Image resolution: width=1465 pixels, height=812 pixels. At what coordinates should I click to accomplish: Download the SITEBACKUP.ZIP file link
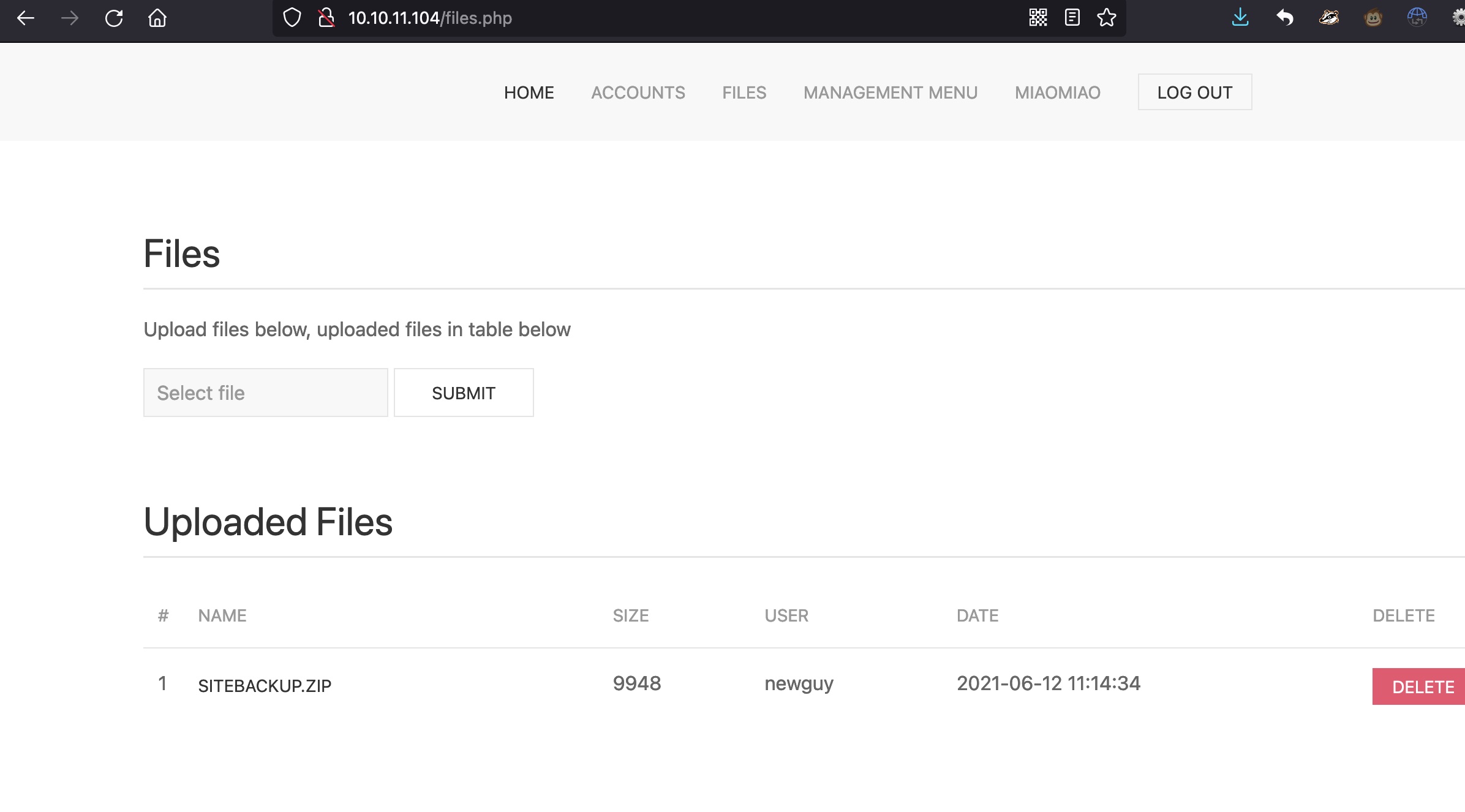265,686
